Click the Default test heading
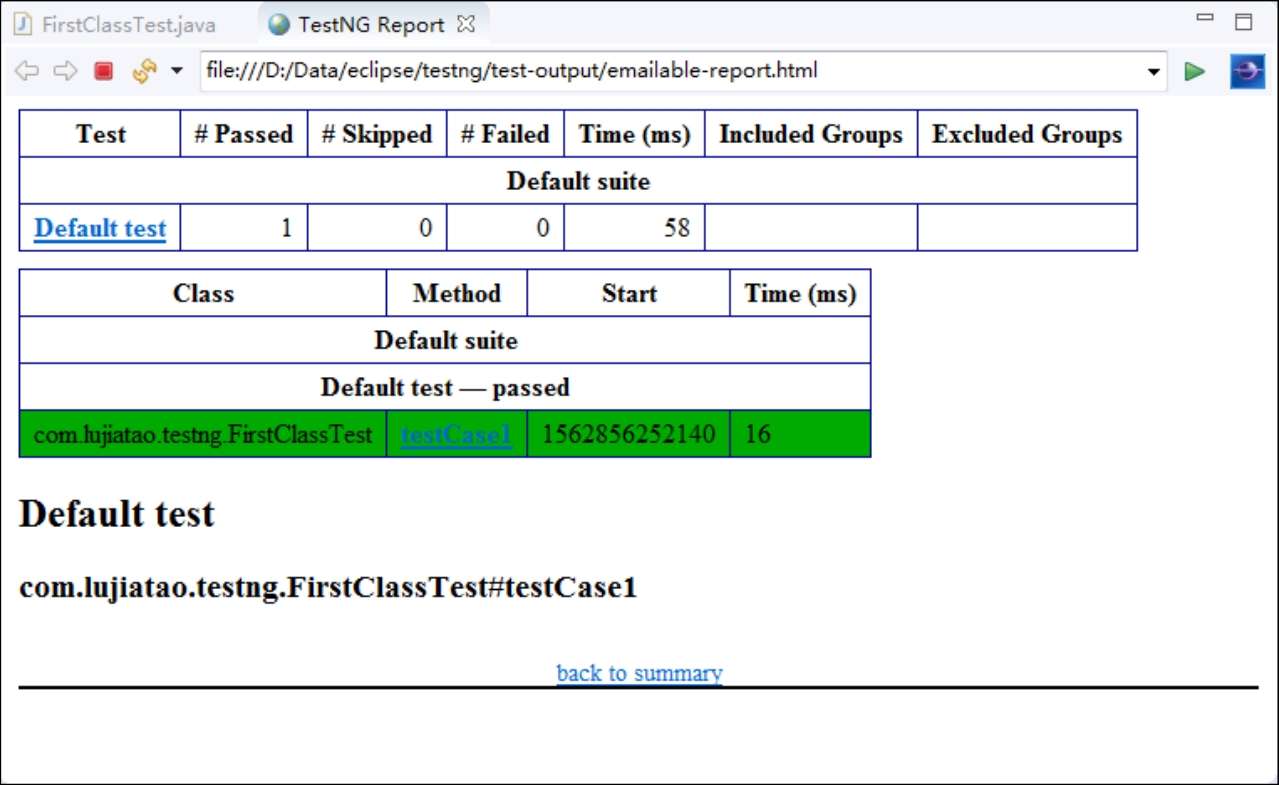 [x=117, y=514]
